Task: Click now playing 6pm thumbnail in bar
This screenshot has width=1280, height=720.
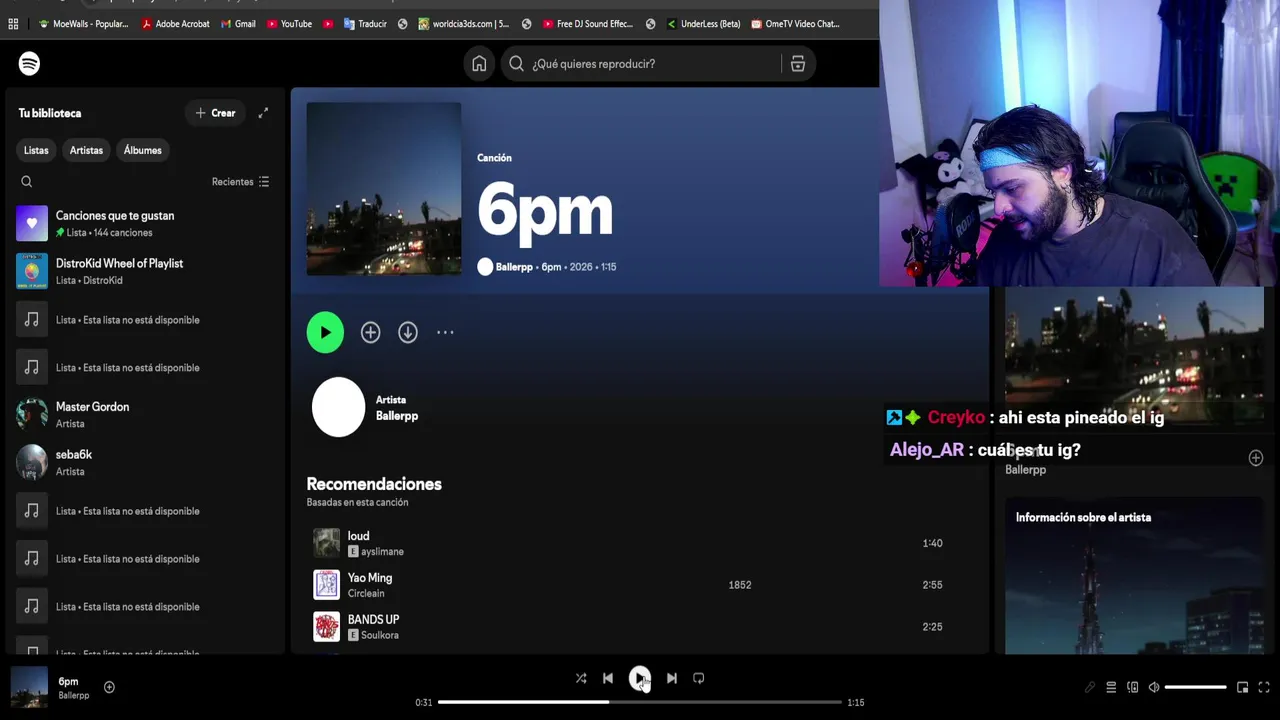Action: (x=29, y=687)
